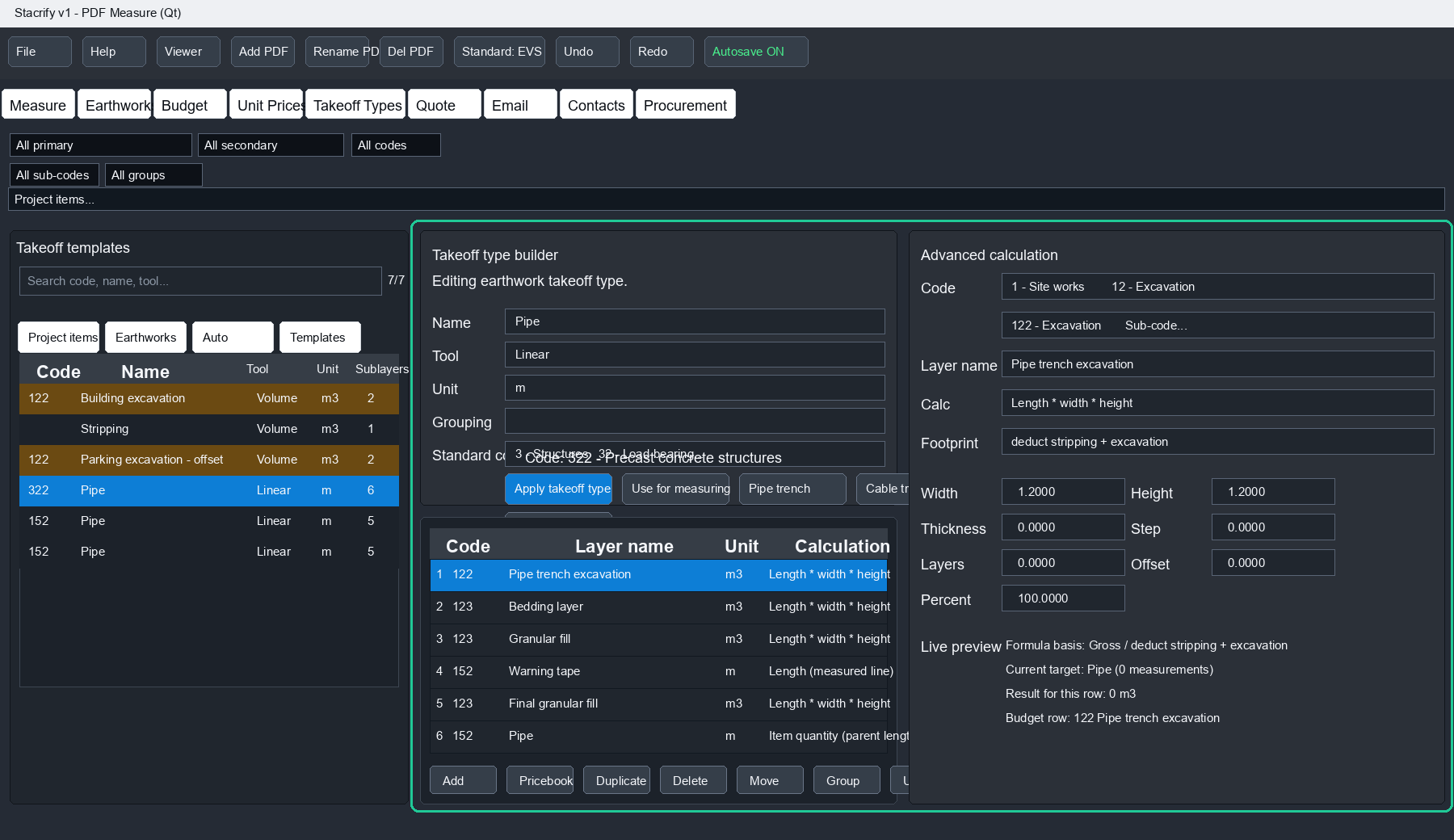Switch to the Unit Prices tab
Image resolution: width=1454 pixels, height=840 pixels.
(266, 105)
